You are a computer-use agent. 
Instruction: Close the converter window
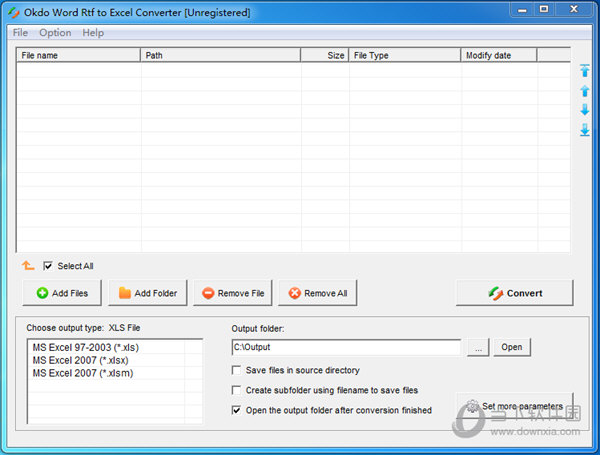[574, 10]
